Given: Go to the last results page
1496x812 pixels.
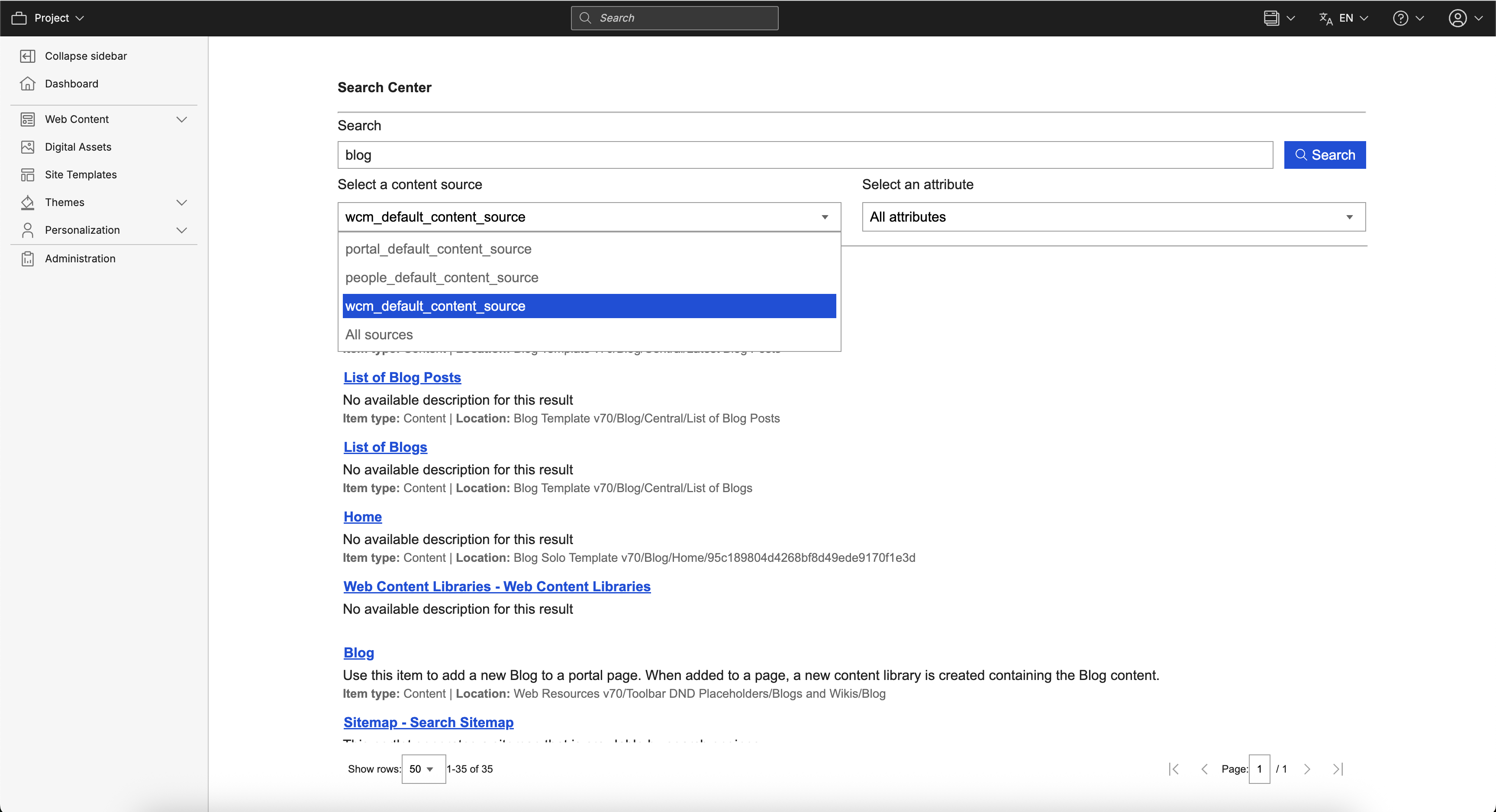Looking at the screenshot, I should coord(1338,769).
